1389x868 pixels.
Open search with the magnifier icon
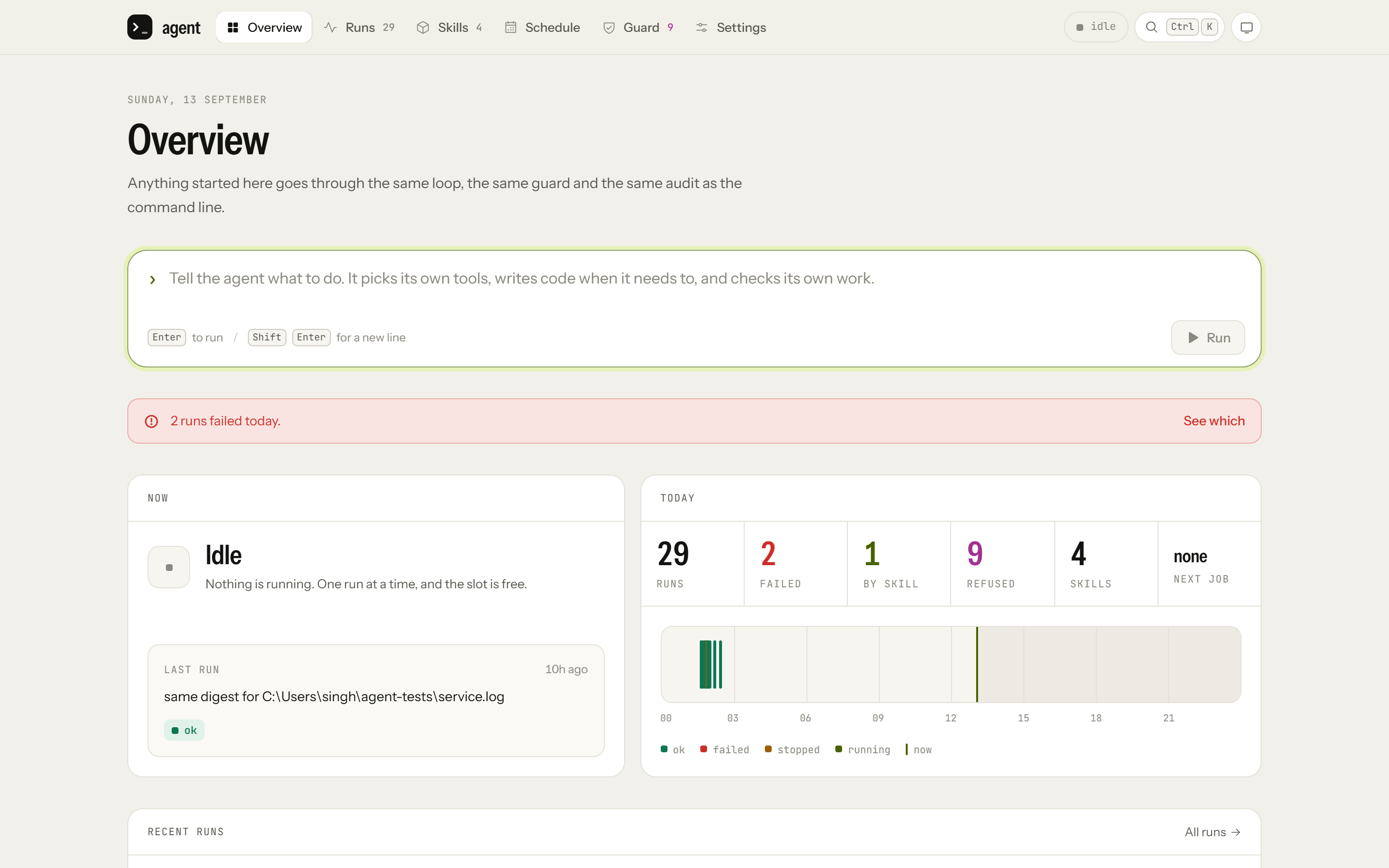(x=1151, y=27)
